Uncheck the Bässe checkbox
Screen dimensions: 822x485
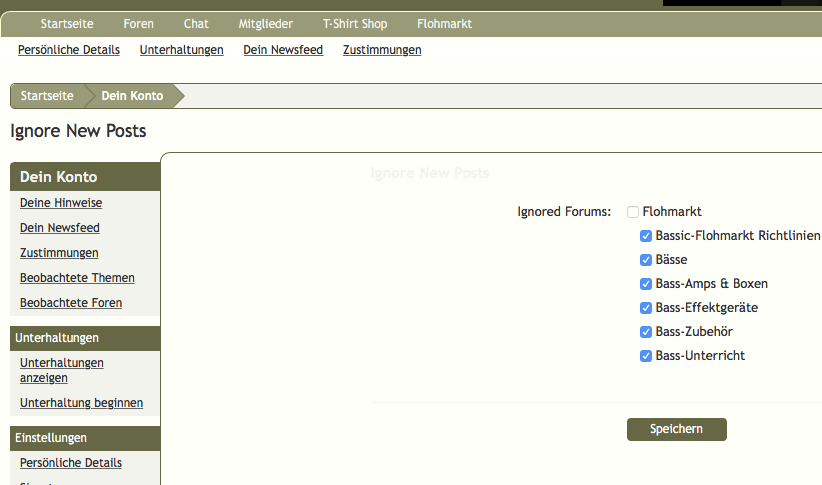click(x=646, y=260)
